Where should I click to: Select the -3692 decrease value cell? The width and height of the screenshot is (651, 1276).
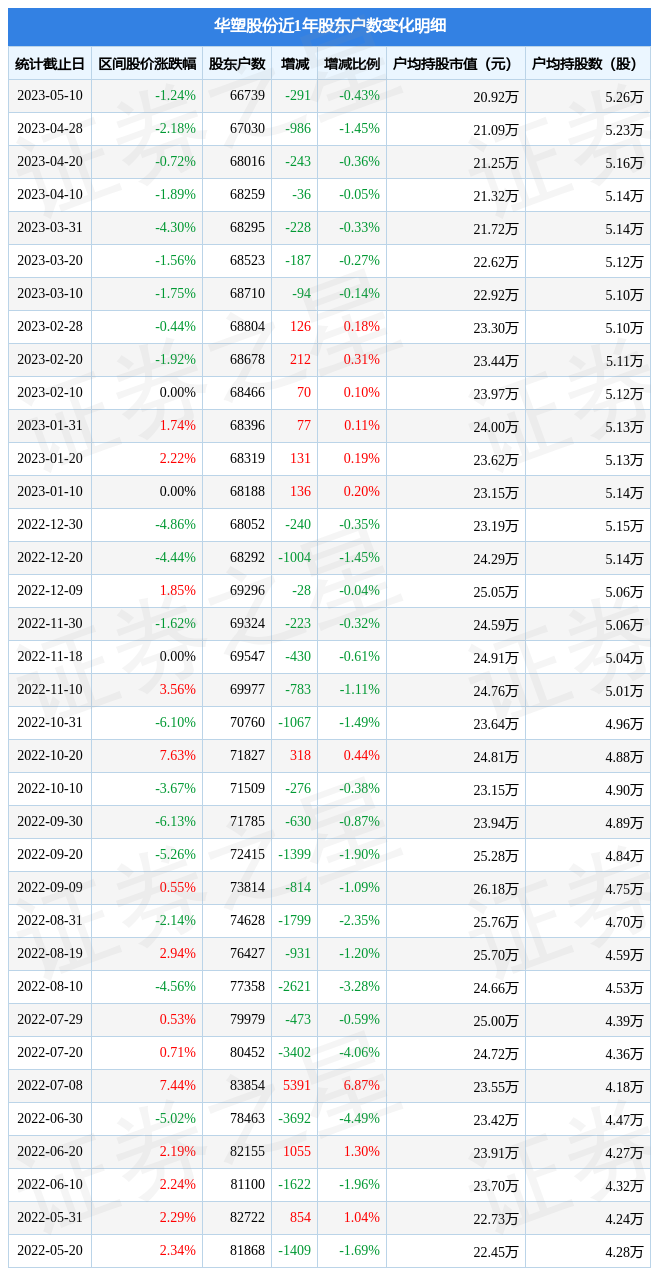295,1119
